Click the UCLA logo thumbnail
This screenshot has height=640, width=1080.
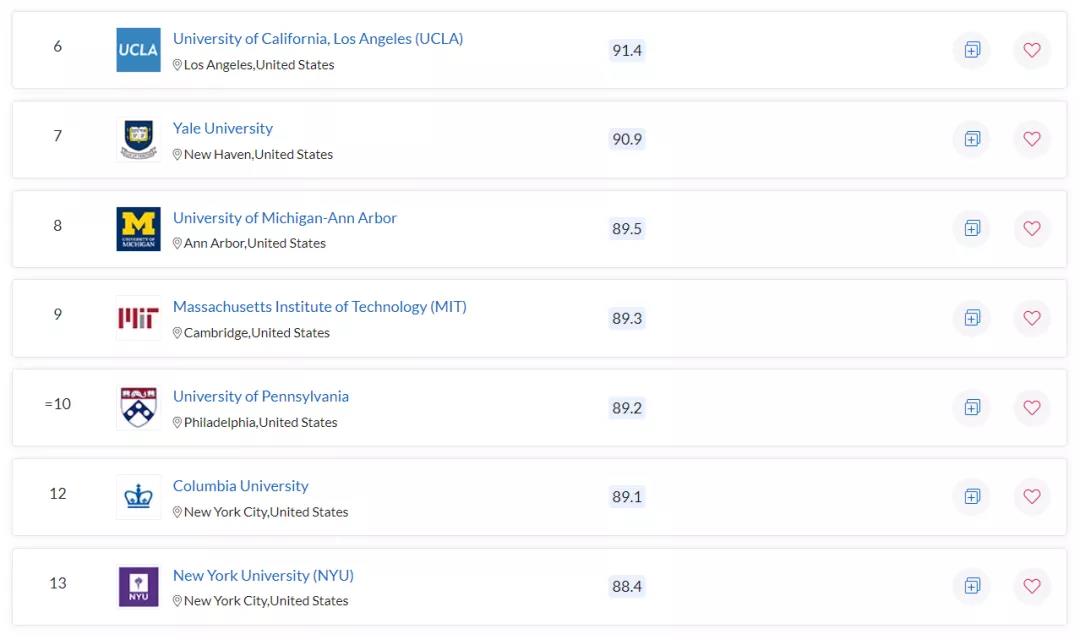[138, 50]
